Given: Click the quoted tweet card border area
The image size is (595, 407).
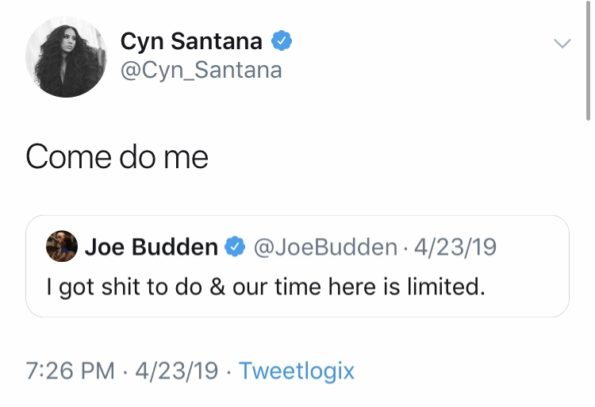Looking at the screenshot, I should (x=297, y=266).
